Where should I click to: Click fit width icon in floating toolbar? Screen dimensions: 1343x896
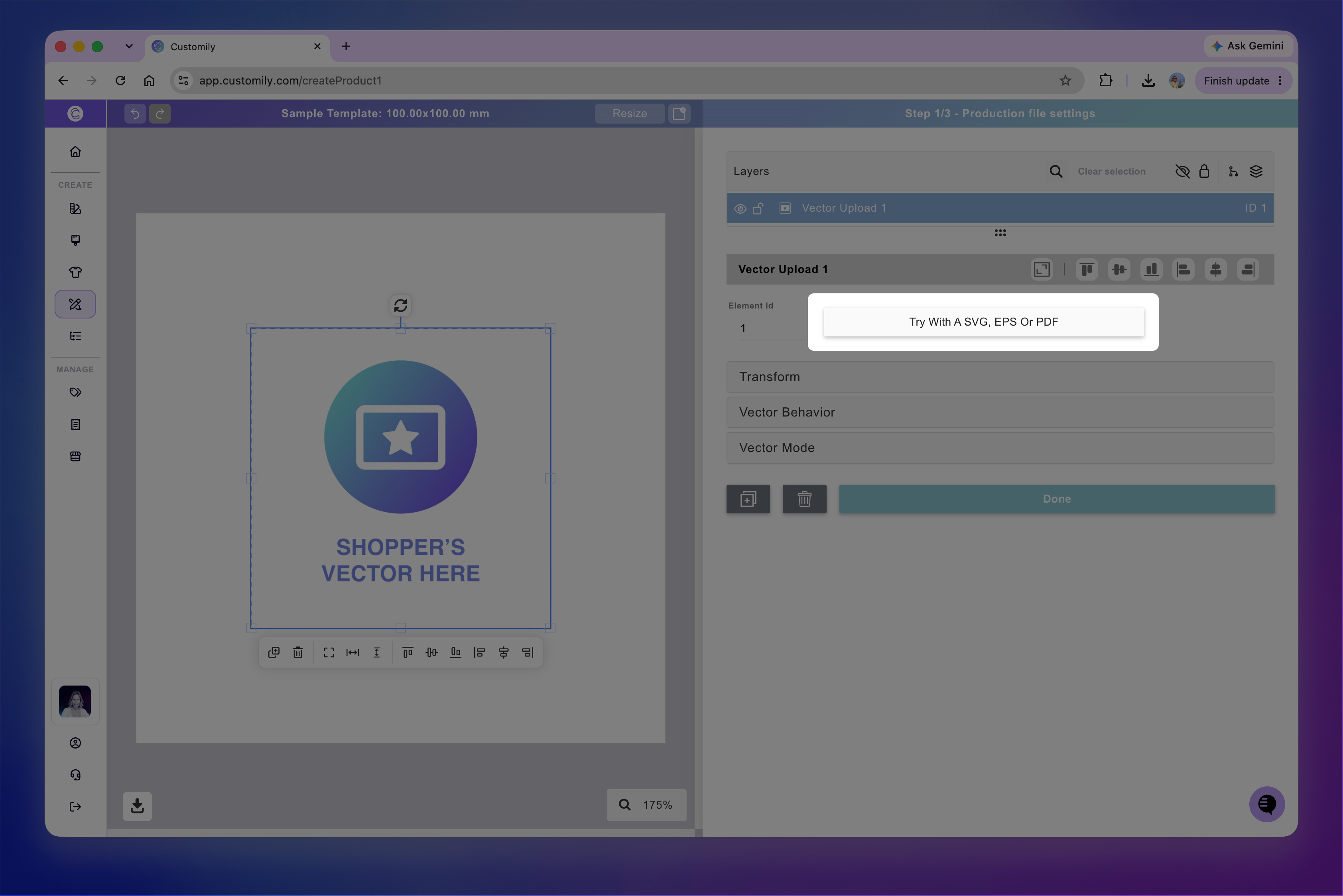pyautogui.click(x=353, y=652)
